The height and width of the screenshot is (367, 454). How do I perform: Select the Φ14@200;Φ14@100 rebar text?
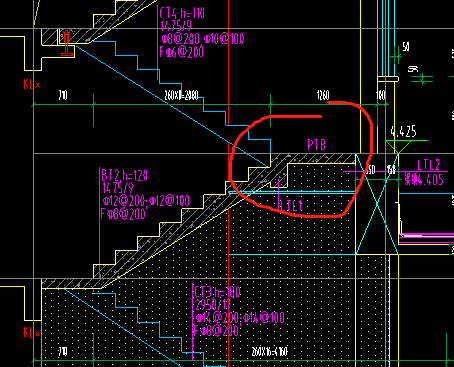coord(240,317)
